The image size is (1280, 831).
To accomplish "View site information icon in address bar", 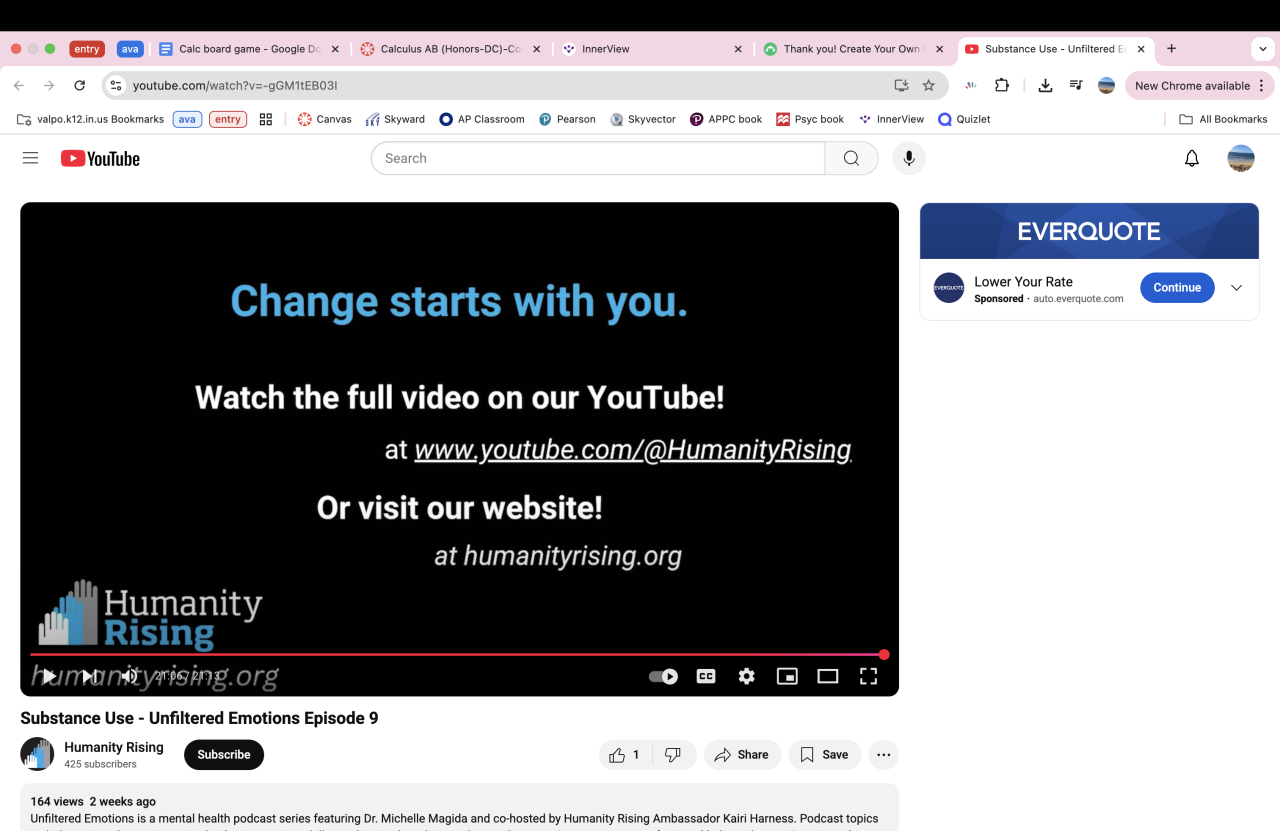I will tap(116, 86).
